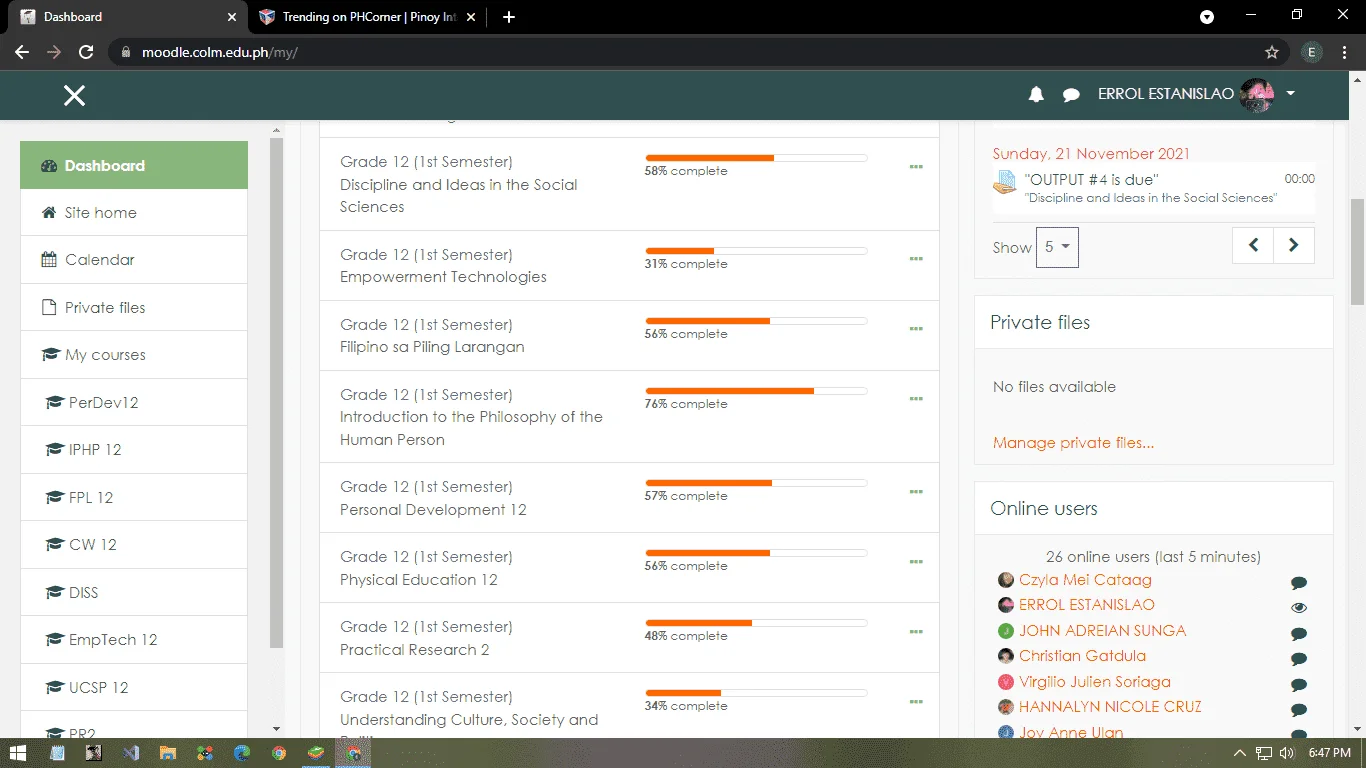
Task: Open Personal Development 12 course link
Action: 433,510
